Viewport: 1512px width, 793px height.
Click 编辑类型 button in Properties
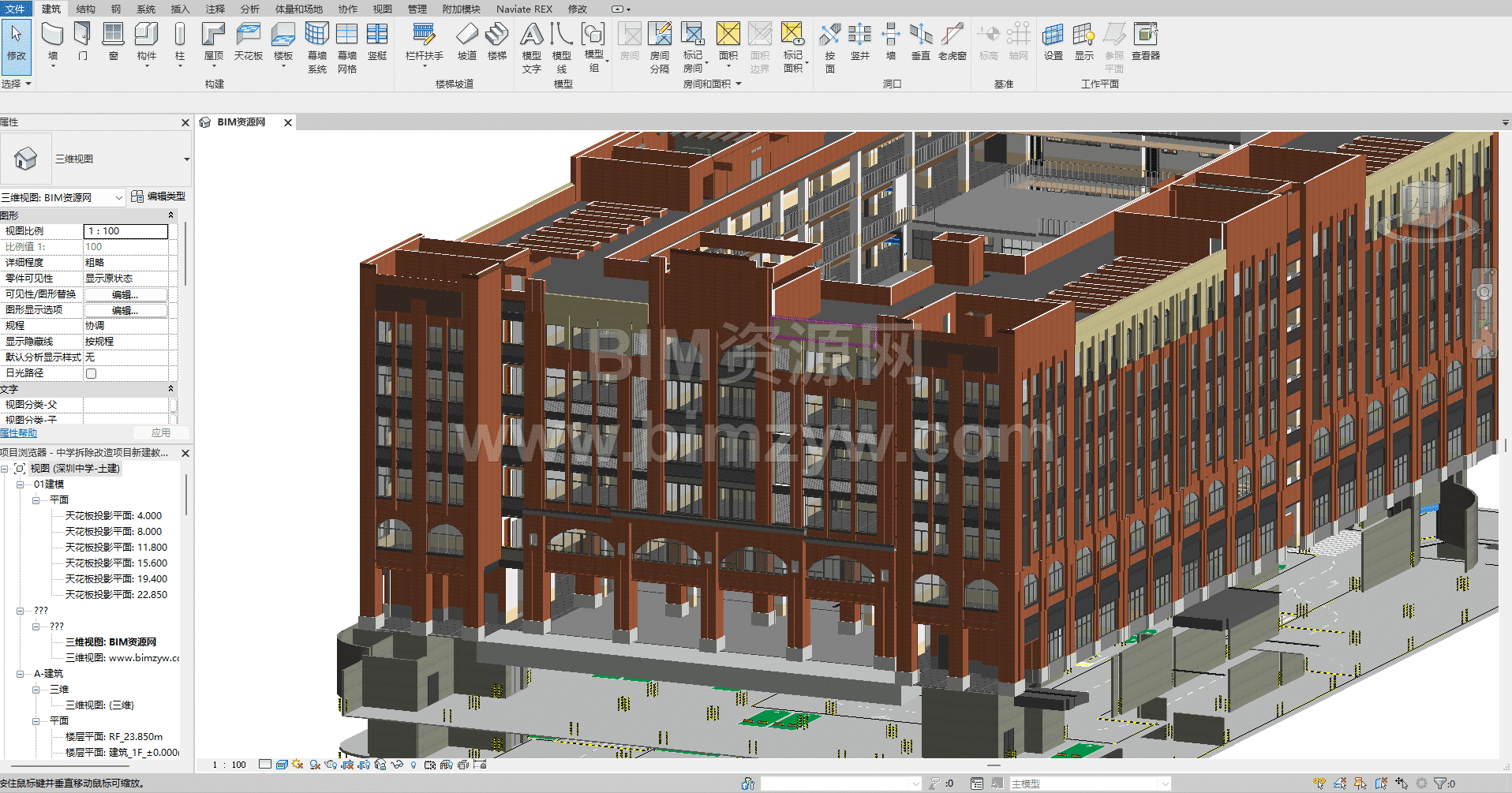point(159,196)
